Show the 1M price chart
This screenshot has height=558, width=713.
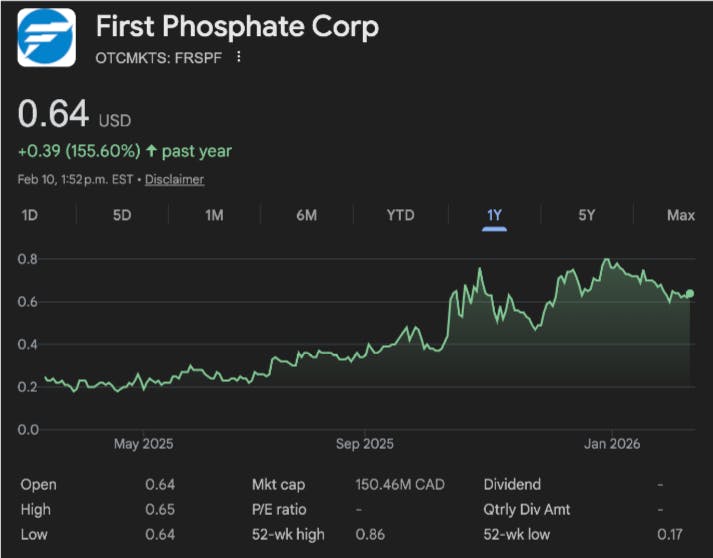214,215
